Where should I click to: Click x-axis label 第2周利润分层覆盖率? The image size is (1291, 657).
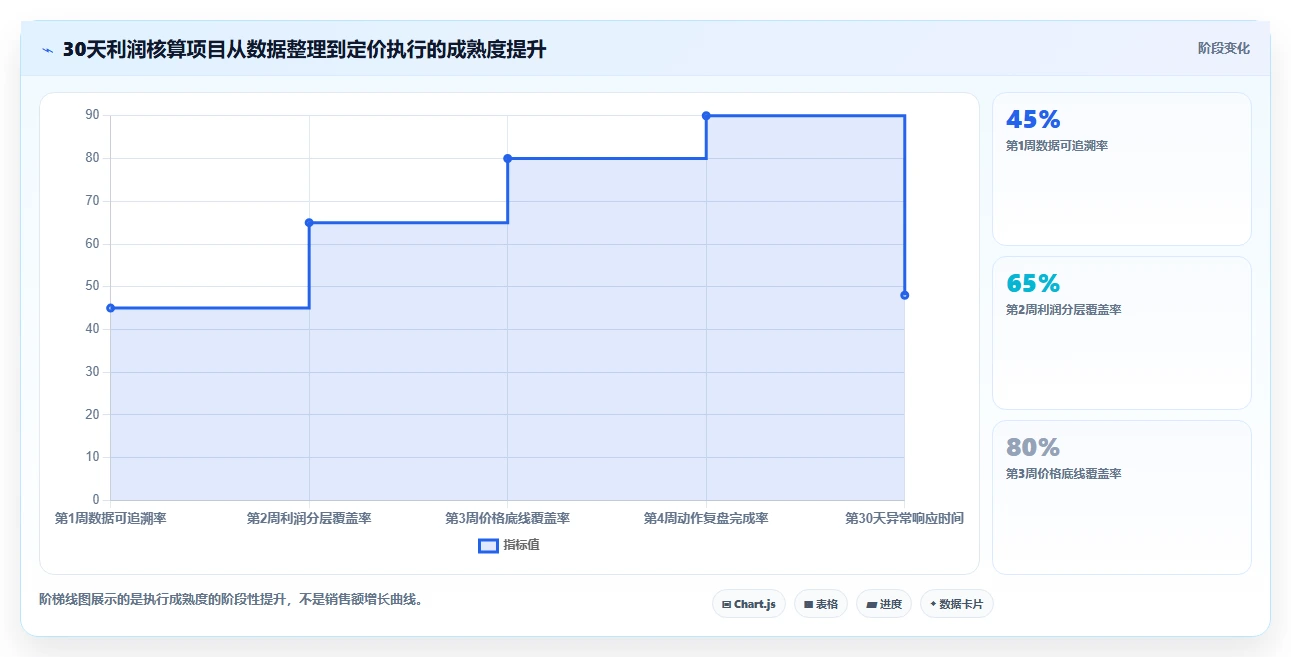pyautogui.click(x=309, y=518)
